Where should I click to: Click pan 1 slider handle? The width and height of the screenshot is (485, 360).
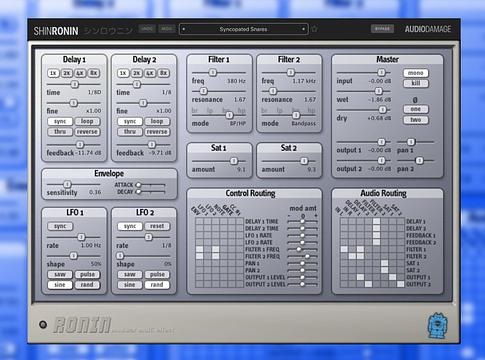click(411, 142)
